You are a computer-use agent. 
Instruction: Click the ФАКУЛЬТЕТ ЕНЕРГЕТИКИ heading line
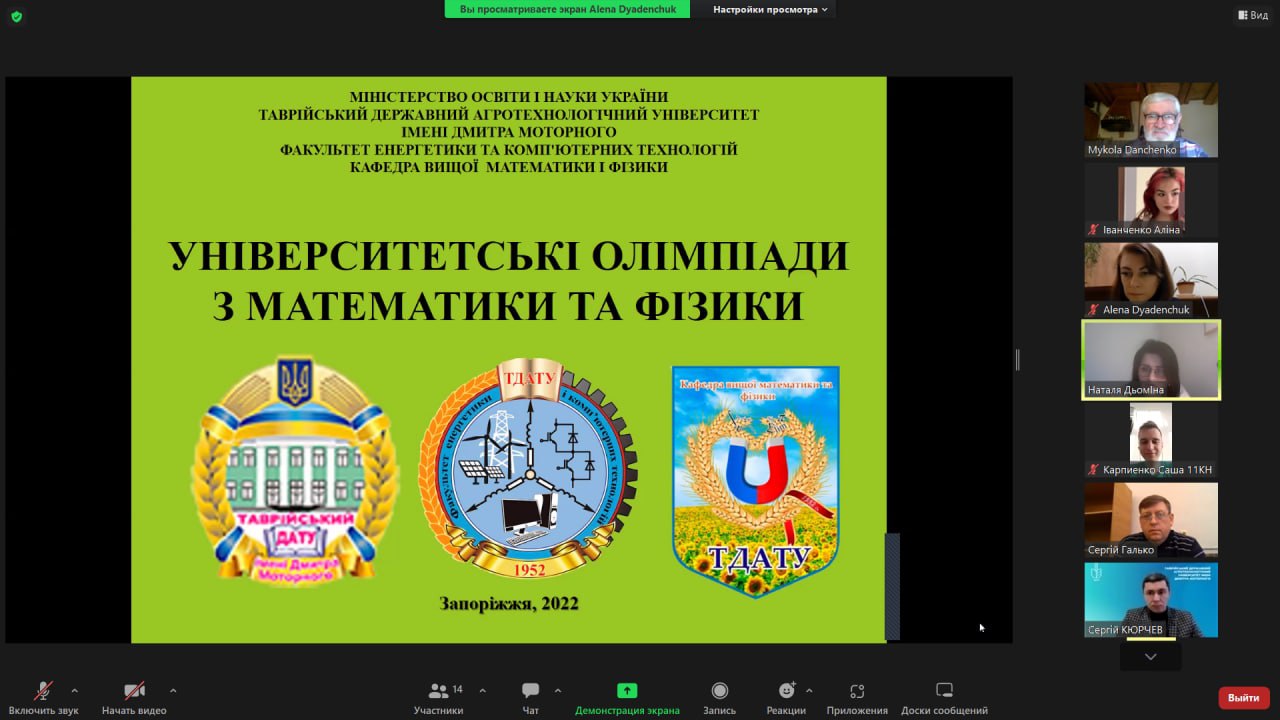click(509, 150)
